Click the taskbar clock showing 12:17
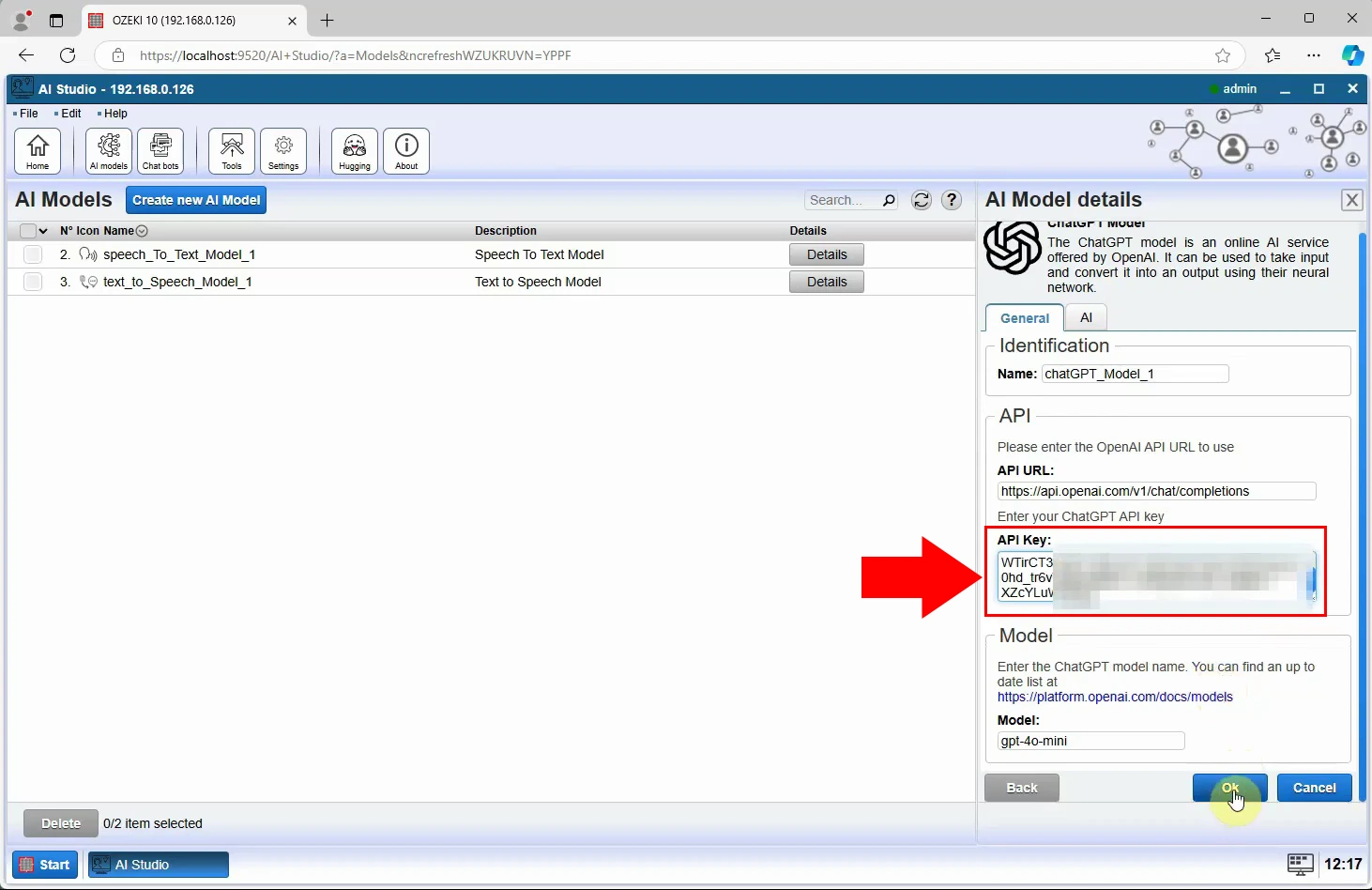Screen dimensions: 1372x890 coord(1343,865)
